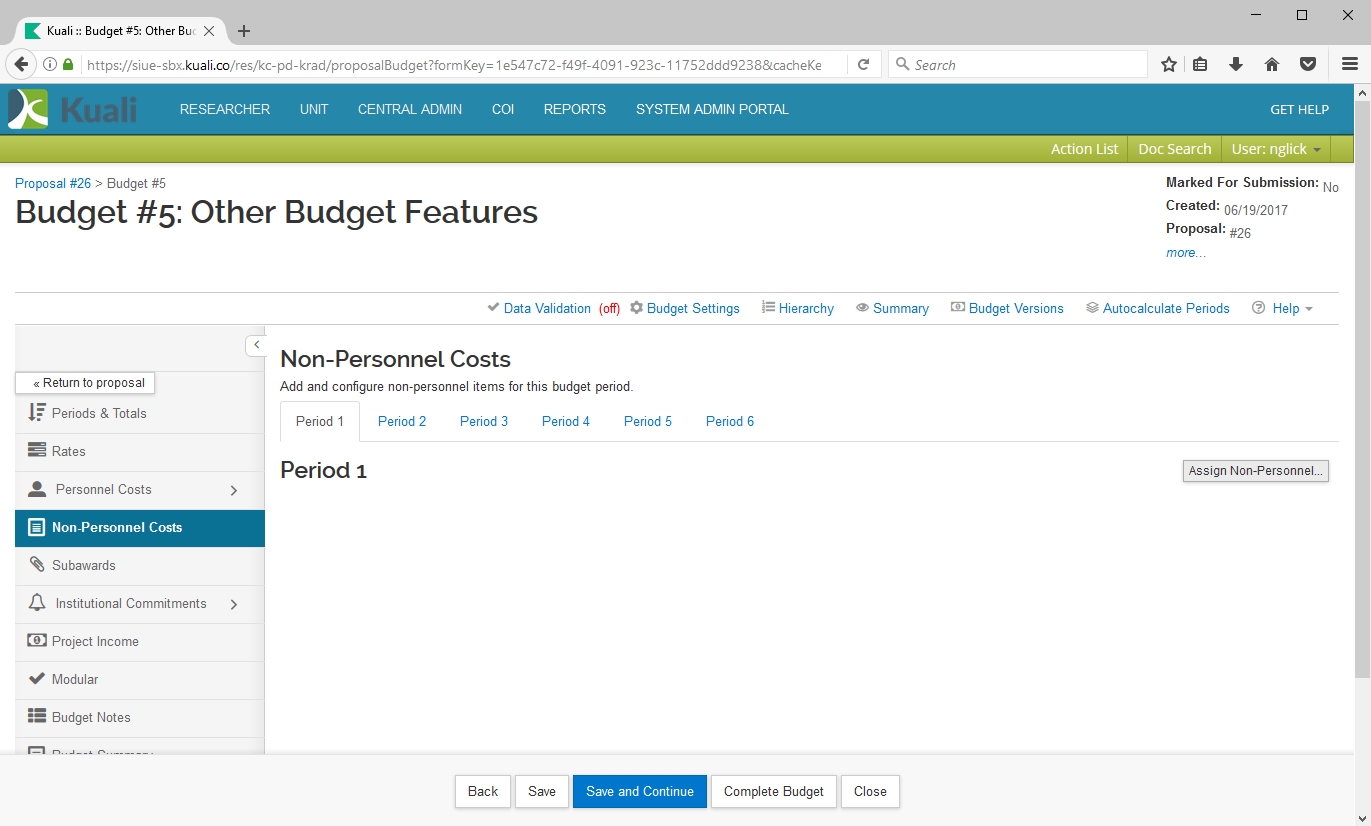Click the Rates icon in the sidebar

click(37, 450)
